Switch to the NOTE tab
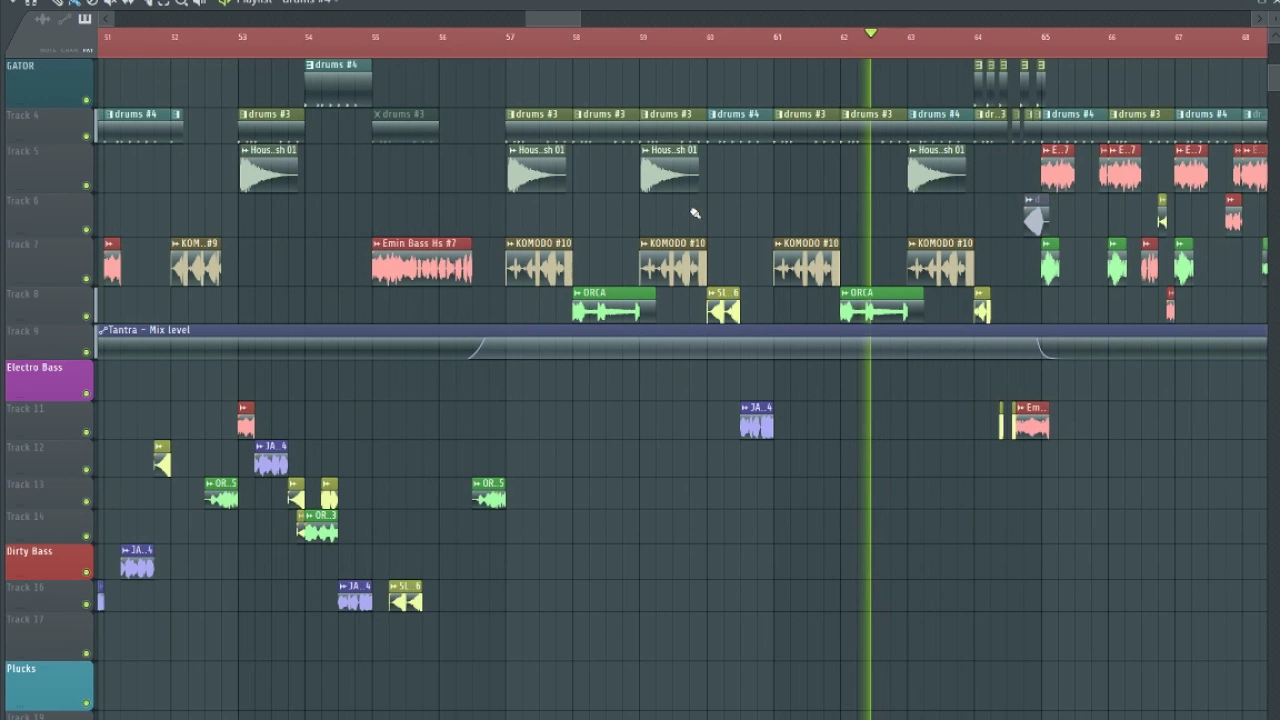Viewport: 1280px width, 720px height. coord(48,50)
